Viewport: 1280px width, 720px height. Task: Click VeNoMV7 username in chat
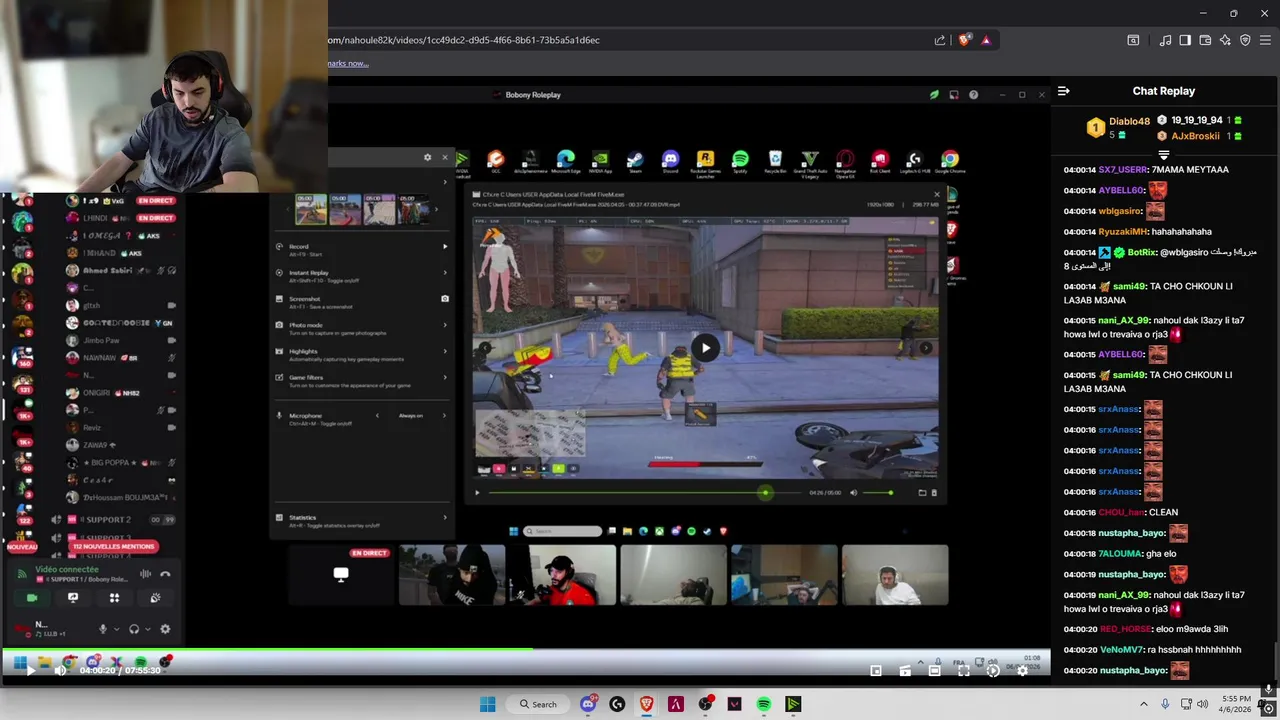[x=1121, y=650]
